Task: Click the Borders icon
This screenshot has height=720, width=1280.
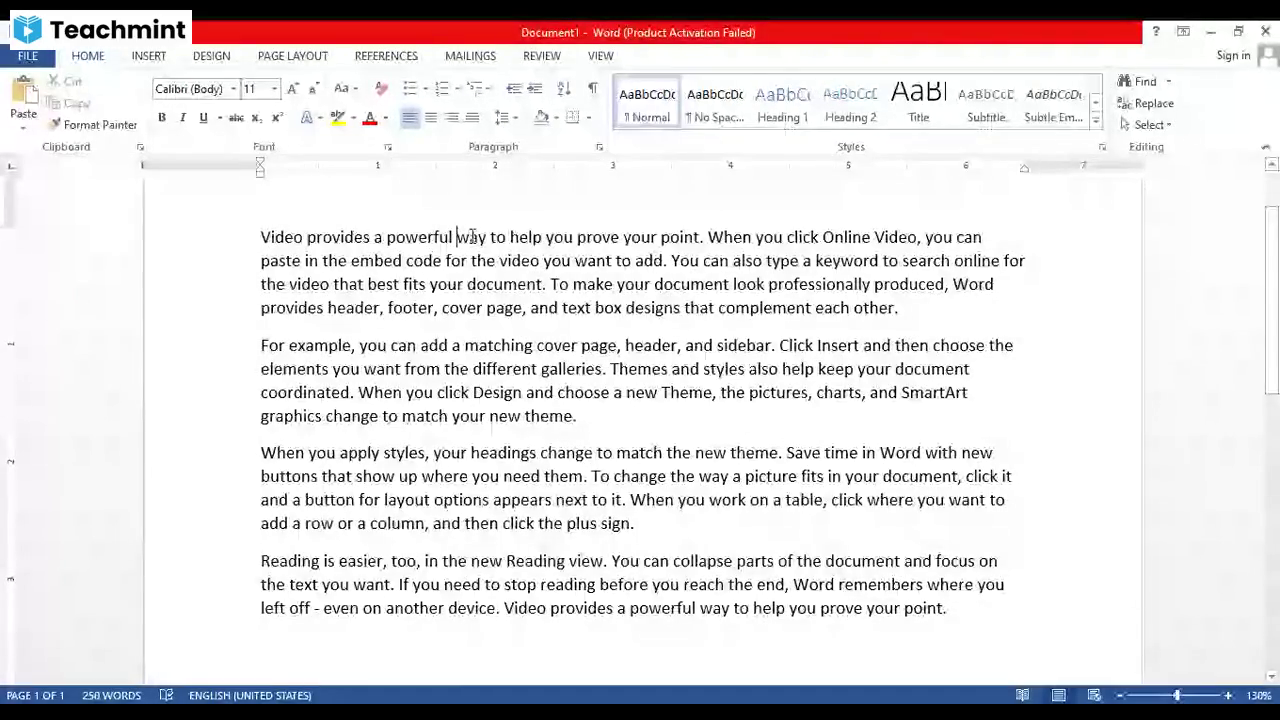Action: [573, 118]
